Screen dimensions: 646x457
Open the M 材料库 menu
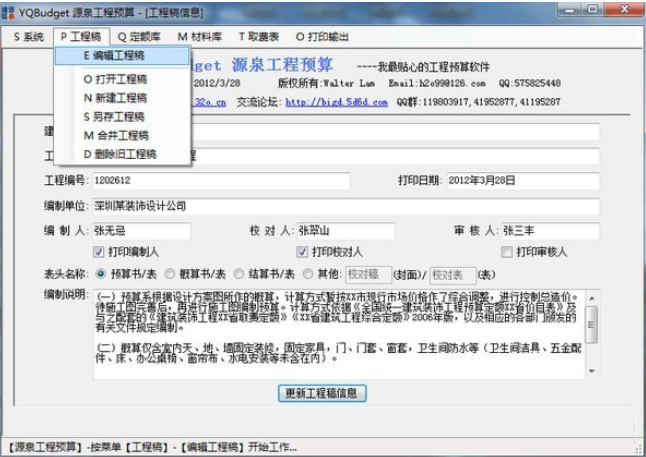tap(200, 37)
